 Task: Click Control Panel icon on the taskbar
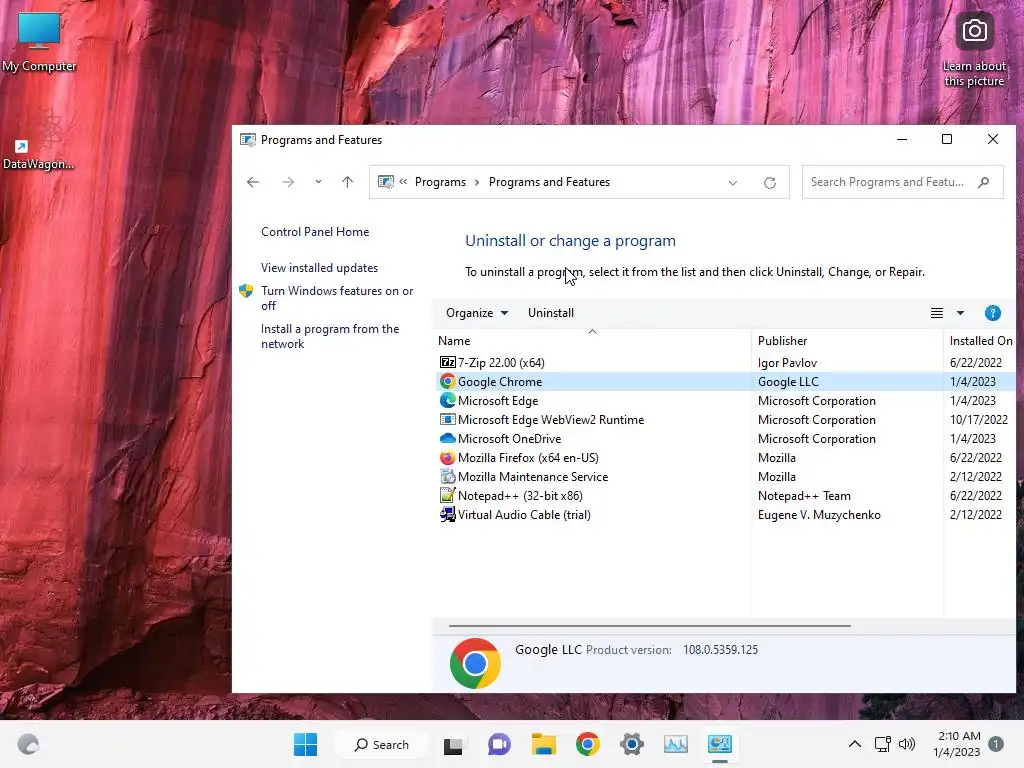(x=720, y=744)
